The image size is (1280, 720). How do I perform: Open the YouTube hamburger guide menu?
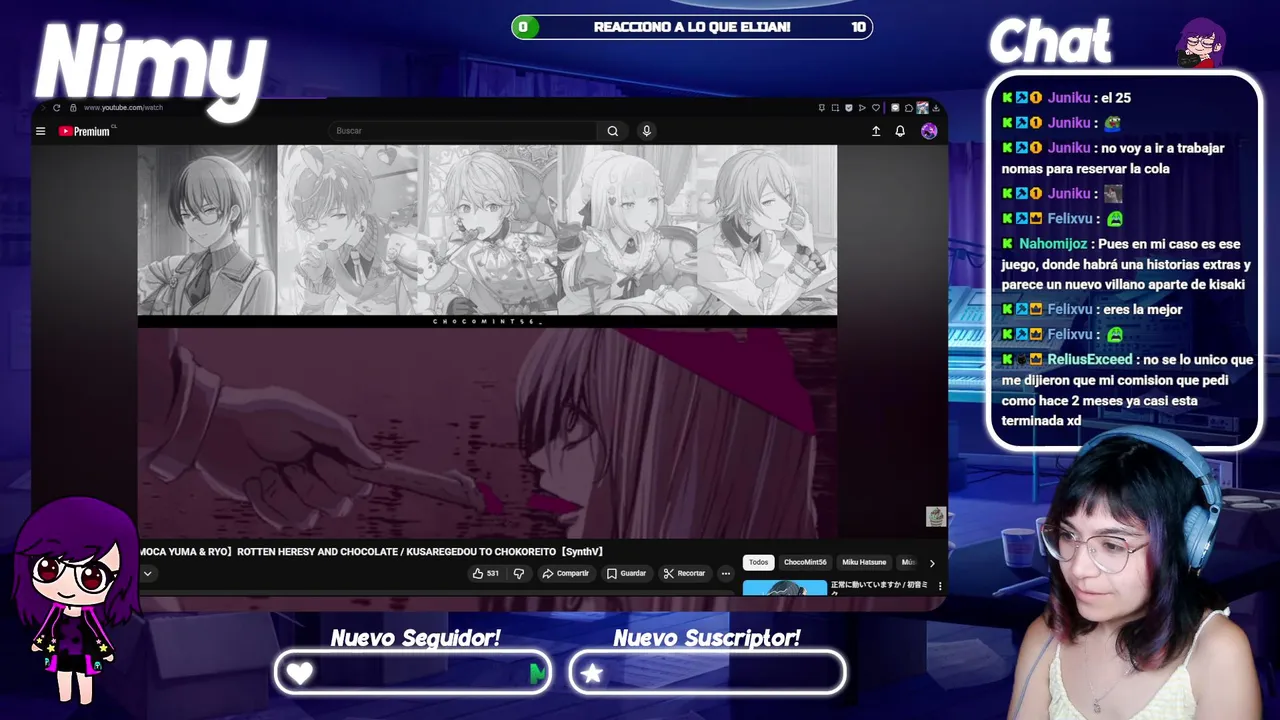click(x=40, y=131)
